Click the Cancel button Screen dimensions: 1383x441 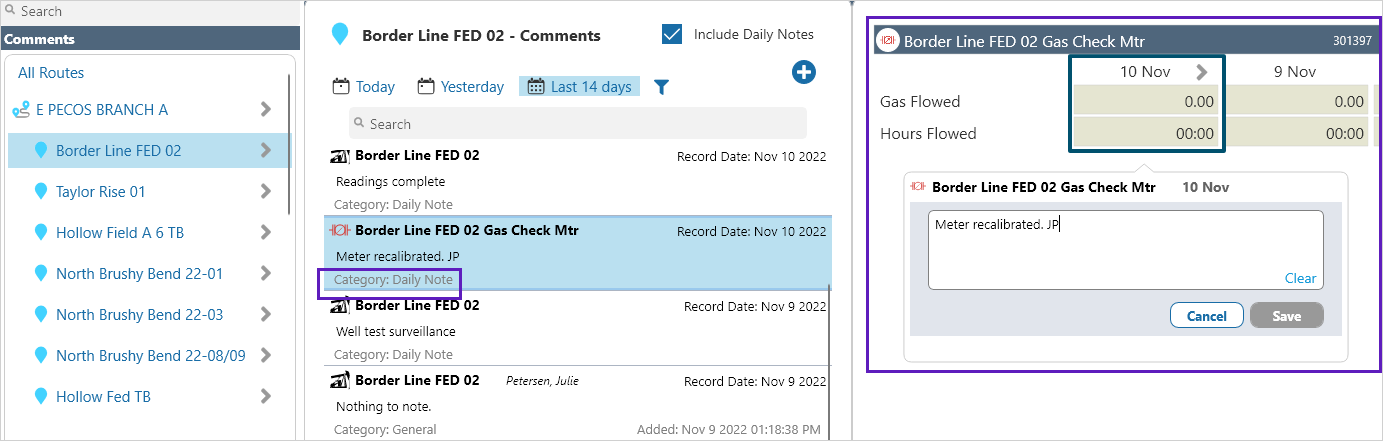coord(1206,316)
